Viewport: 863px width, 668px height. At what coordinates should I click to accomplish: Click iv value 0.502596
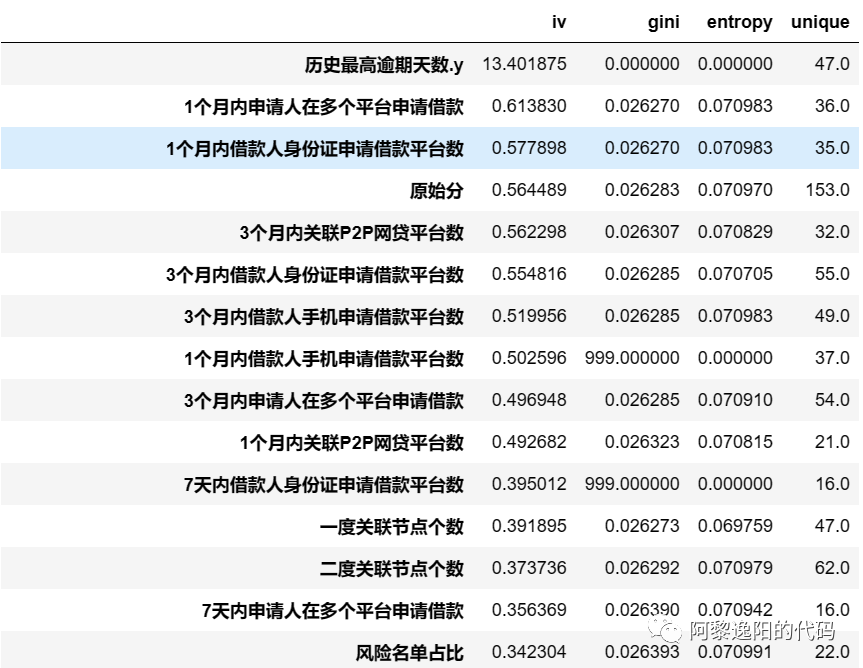529,358
